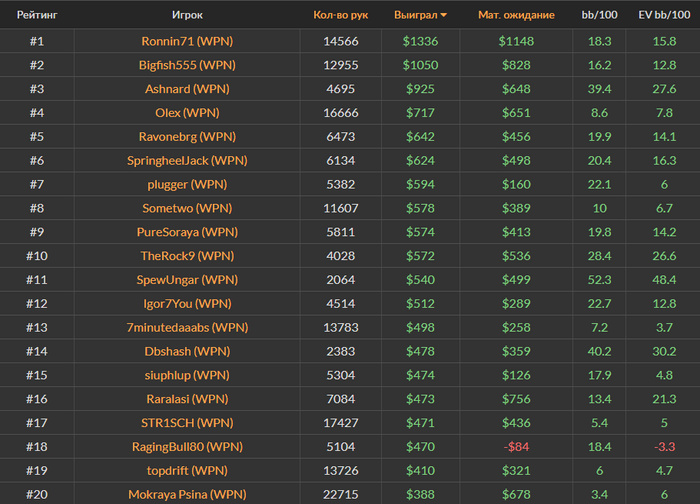Open player Ronnin71 (WPN) profile

click(x=187, y=41)
